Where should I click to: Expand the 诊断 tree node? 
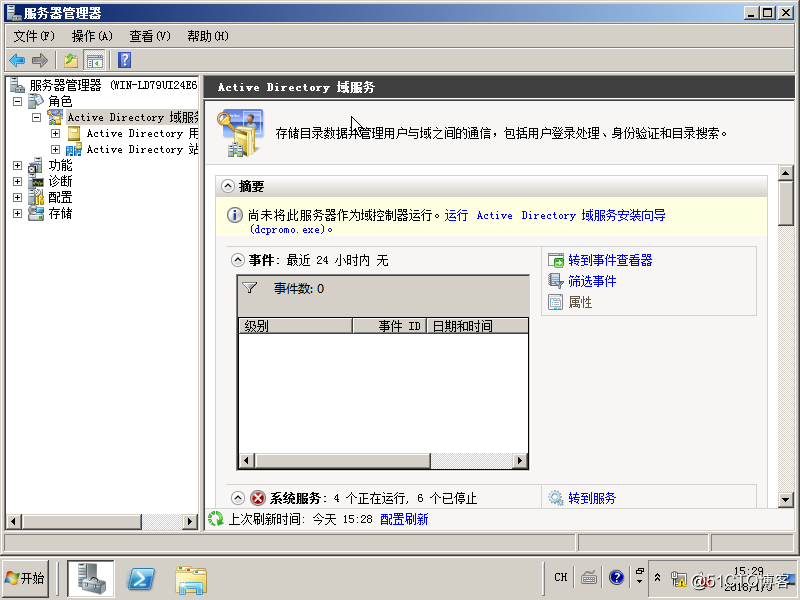click(x=17, y=181)
